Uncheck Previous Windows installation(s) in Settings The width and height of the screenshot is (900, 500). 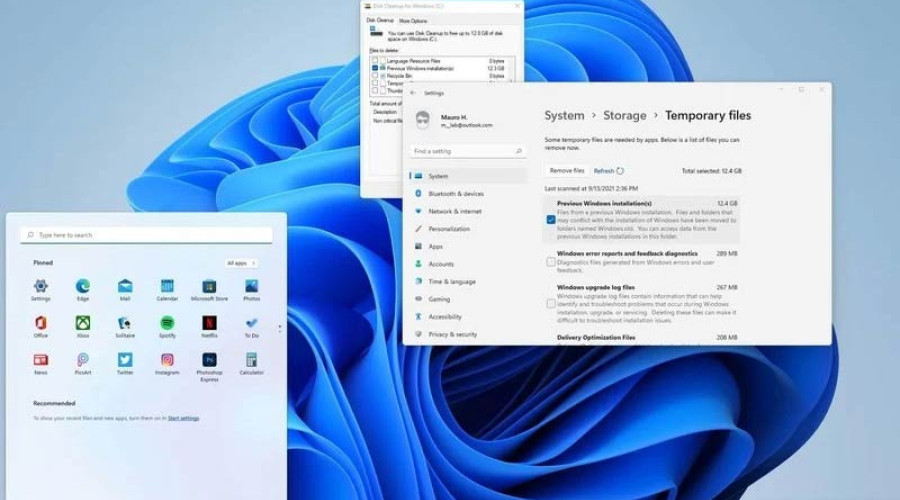pos(551,219)
